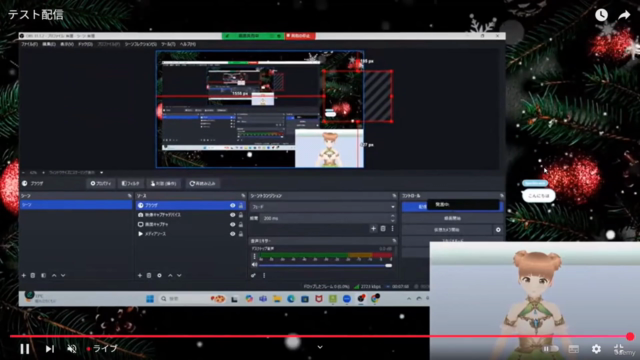Screen dimensions: 640x360
Task: Move scene down arrow
Action: pyautogui.click(x=63, y=276)
